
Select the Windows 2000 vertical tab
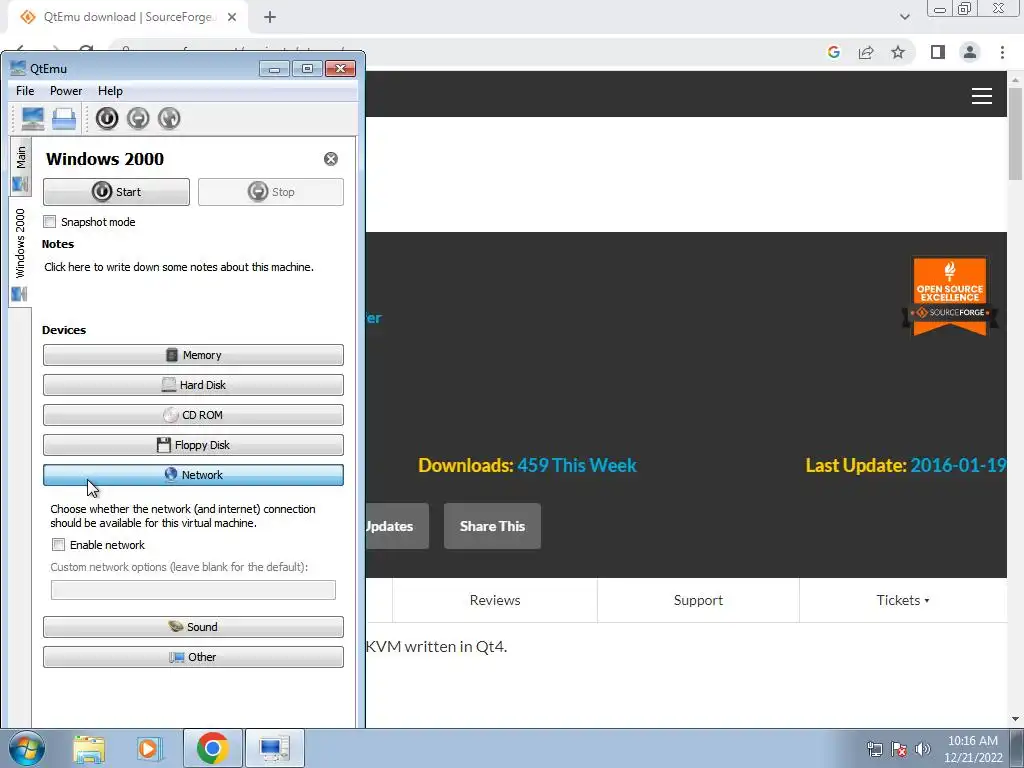point(20,251)
